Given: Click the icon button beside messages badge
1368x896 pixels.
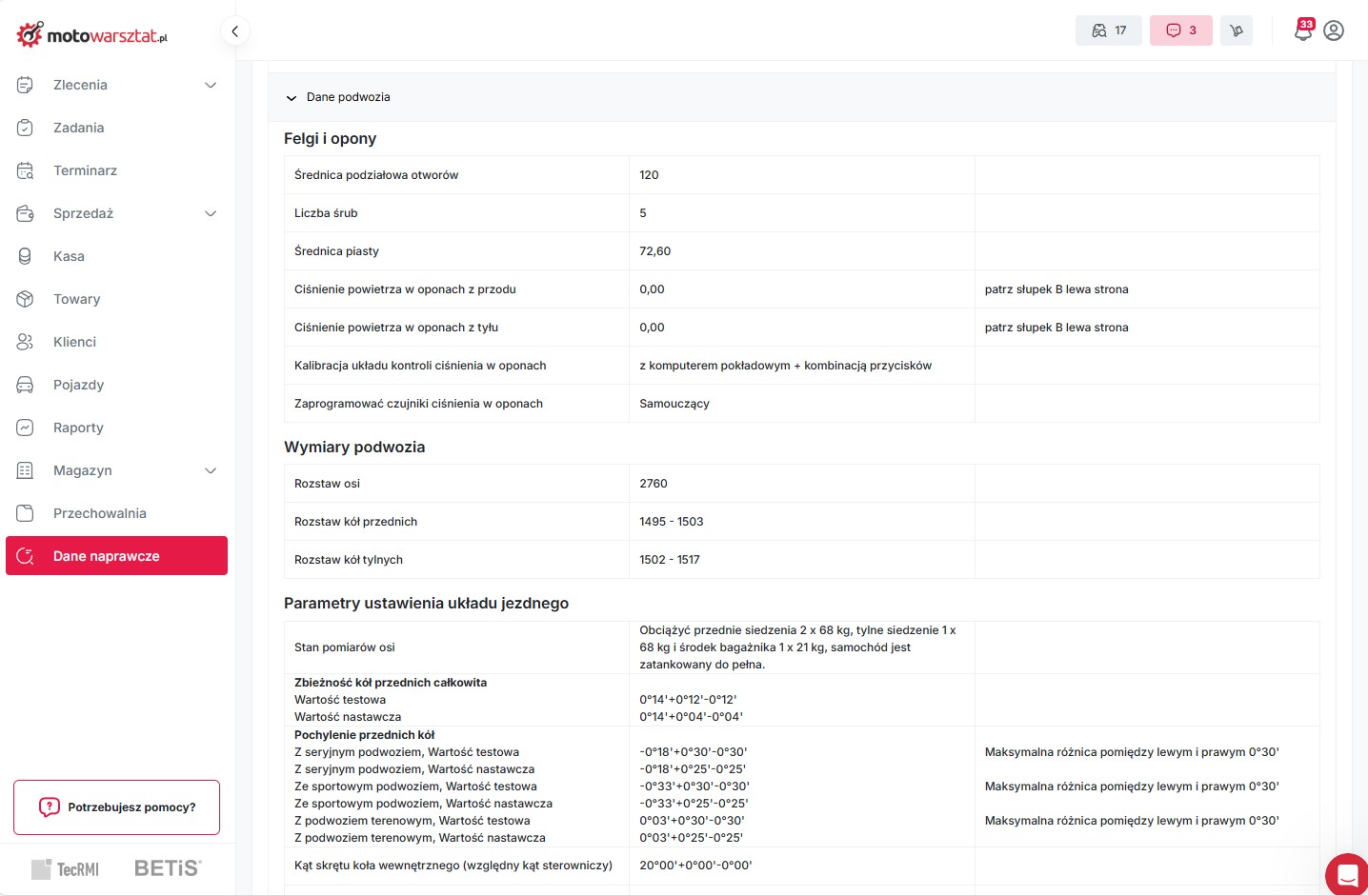Looking at the screenshot, I should coord(1237,30).
